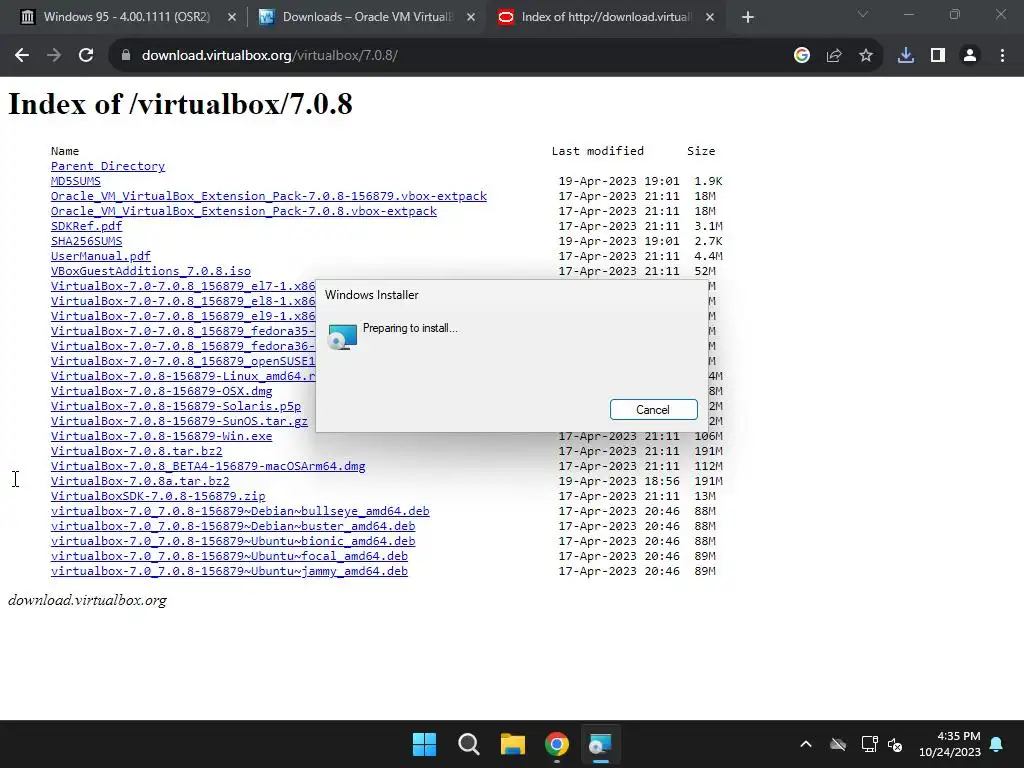This screenshot has height=768, width=1024.
Task: Close the Index of download.virtualbox tab
Action: [710, 18]
